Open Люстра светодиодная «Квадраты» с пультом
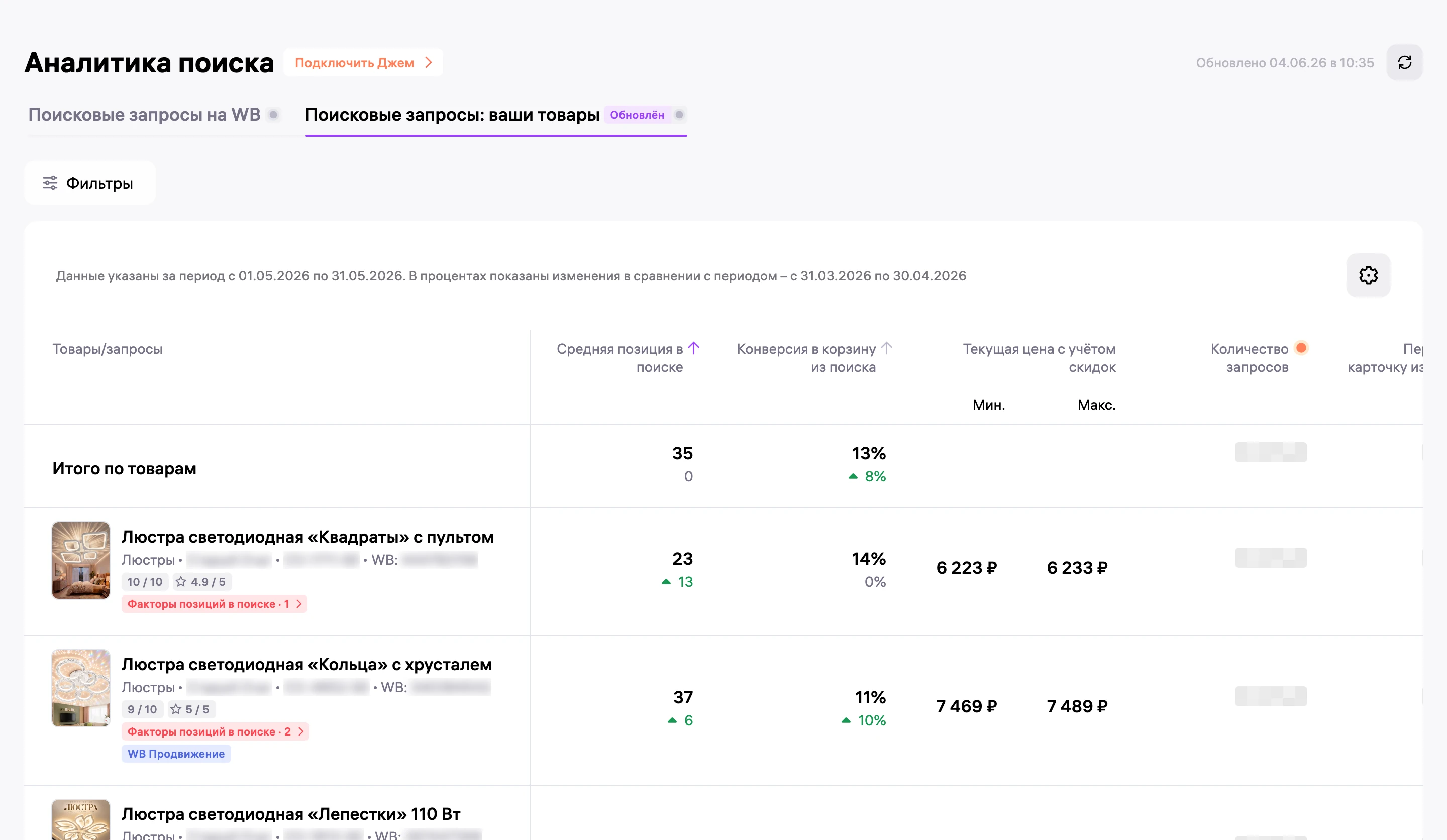Viewport: 1447px width, 840px height. [x=307, y=537]
